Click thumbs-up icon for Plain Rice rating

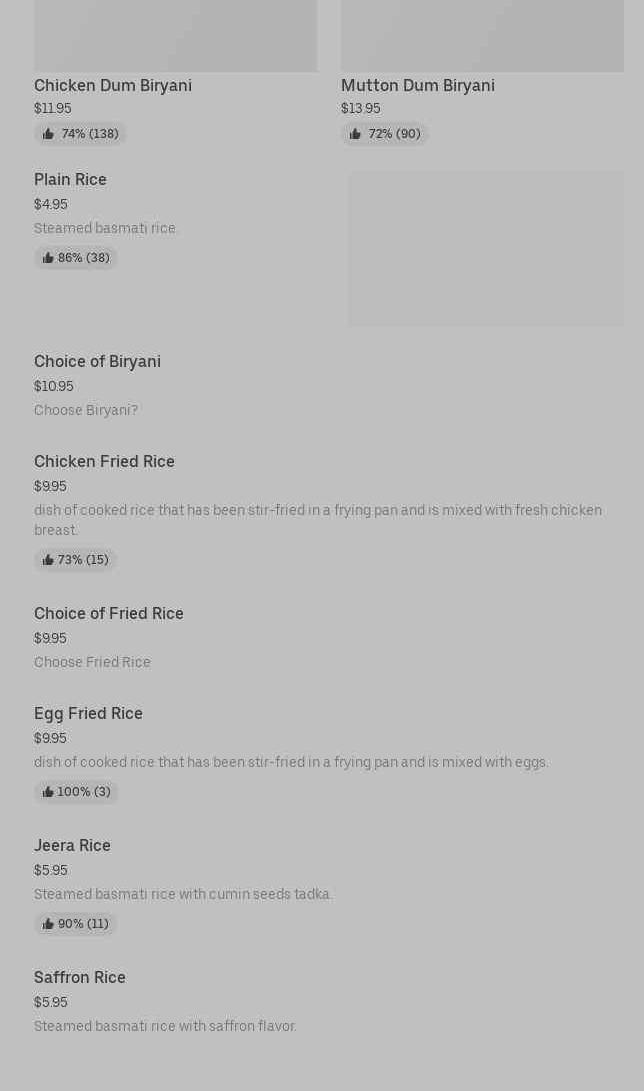(48, 258)
